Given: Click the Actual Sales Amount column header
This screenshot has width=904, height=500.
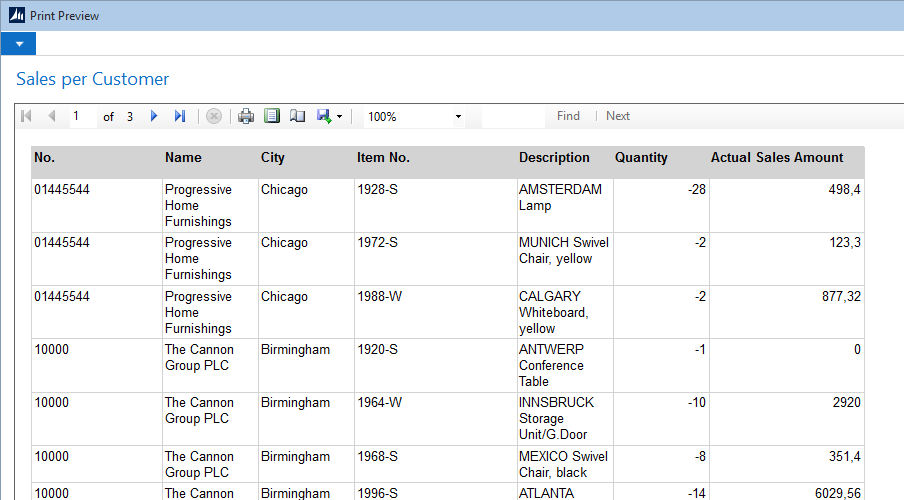Looking at the screenshot, I should (x=777, y=158).
